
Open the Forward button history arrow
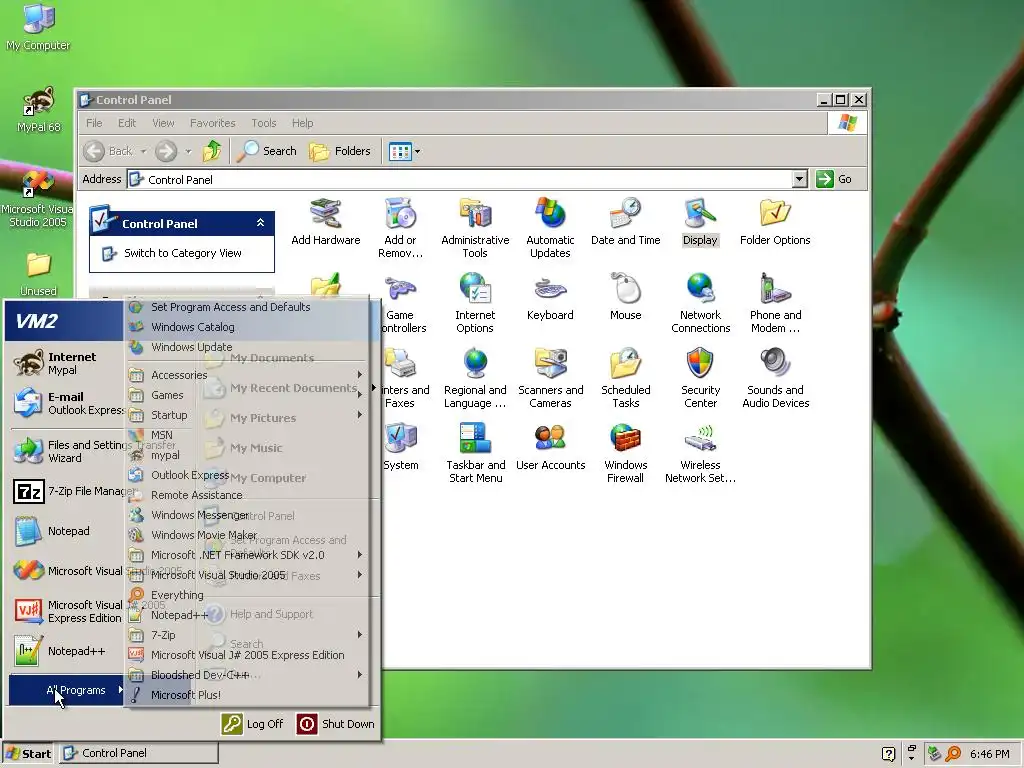pos(188,152)
